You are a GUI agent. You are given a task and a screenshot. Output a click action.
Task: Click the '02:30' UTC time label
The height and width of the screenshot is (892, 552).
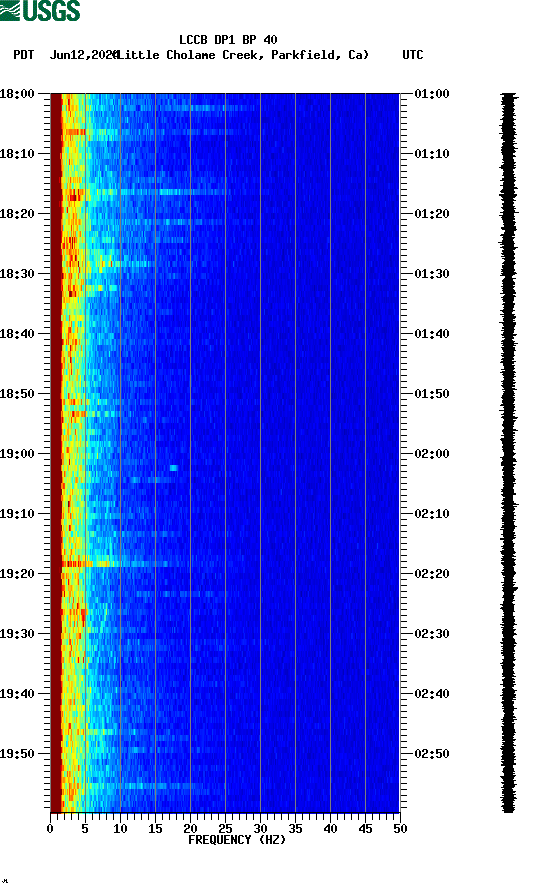click(432, 634)
